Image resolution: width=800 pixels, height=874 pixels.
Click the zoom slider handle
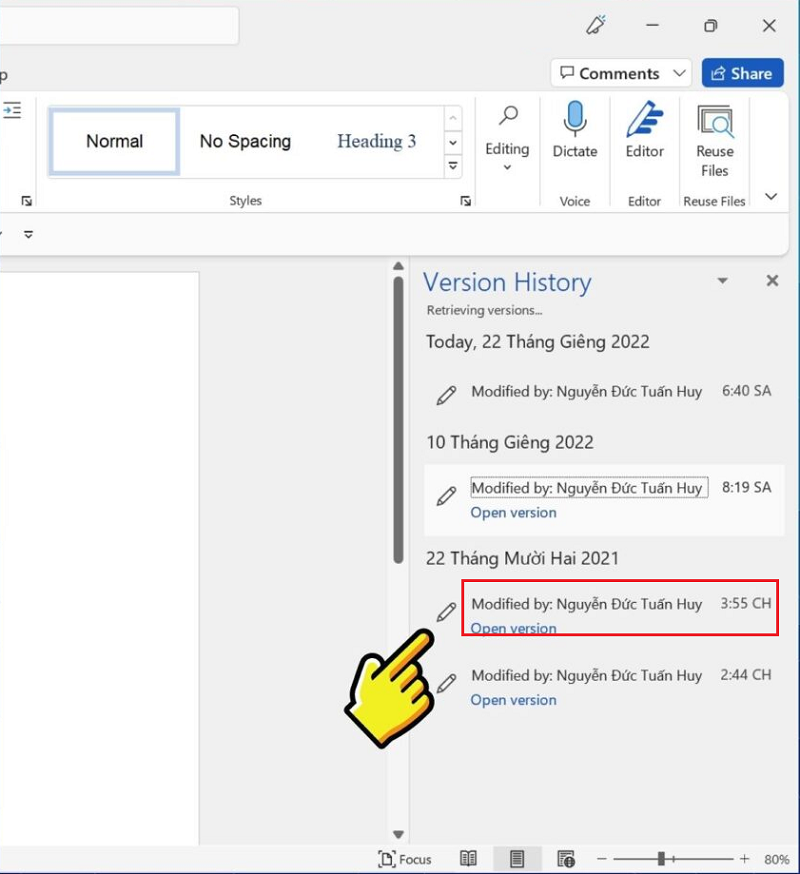tap(661, 859)
